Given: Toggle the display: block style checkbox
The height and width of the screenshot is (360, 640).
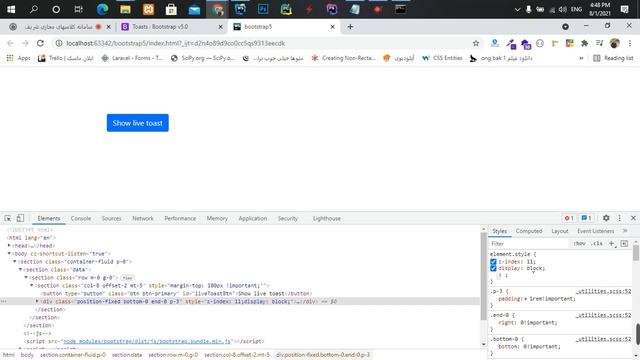Looking at the screenshot, I should (x=493, y=268).
